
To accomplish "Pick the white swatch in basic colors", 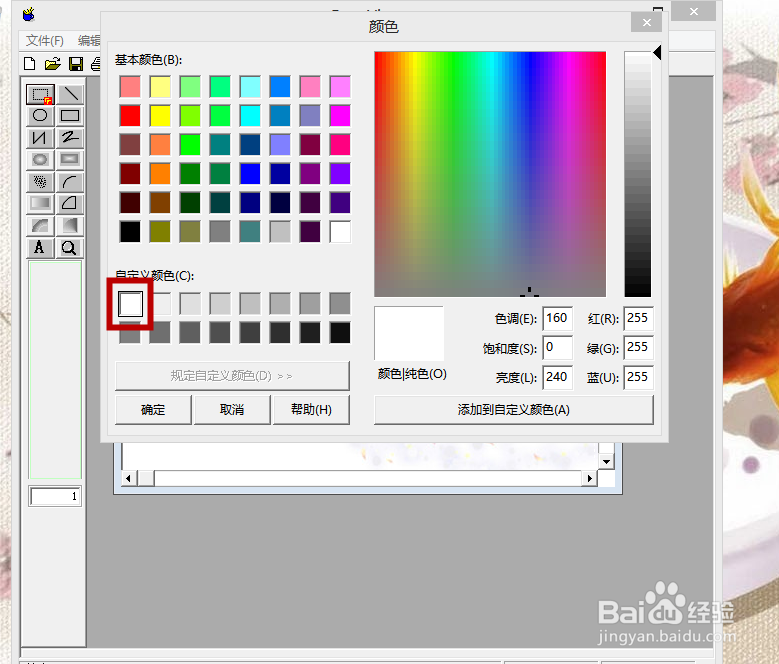I will tap(340, 232).
